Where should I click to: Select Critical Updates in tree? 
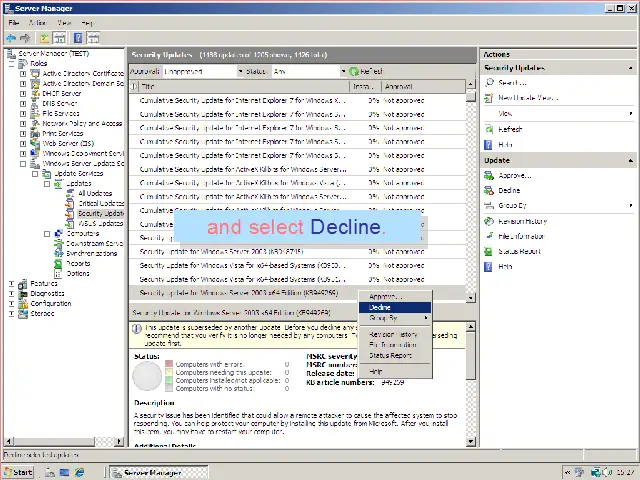pyautogui.click(x=101, y=203)
